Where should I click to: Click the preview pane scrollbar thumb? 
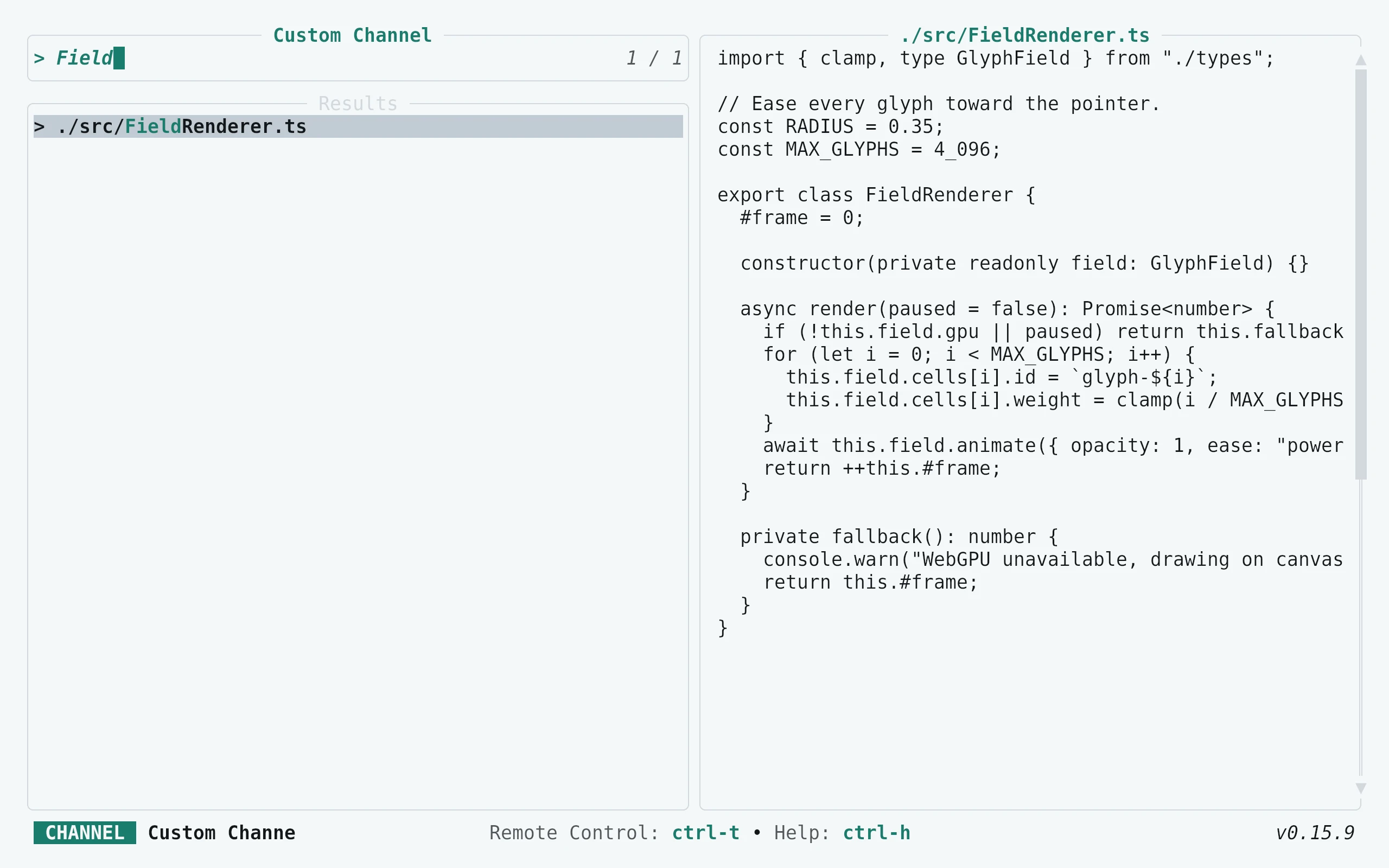pyautogui.click(x=1361, y=275)
